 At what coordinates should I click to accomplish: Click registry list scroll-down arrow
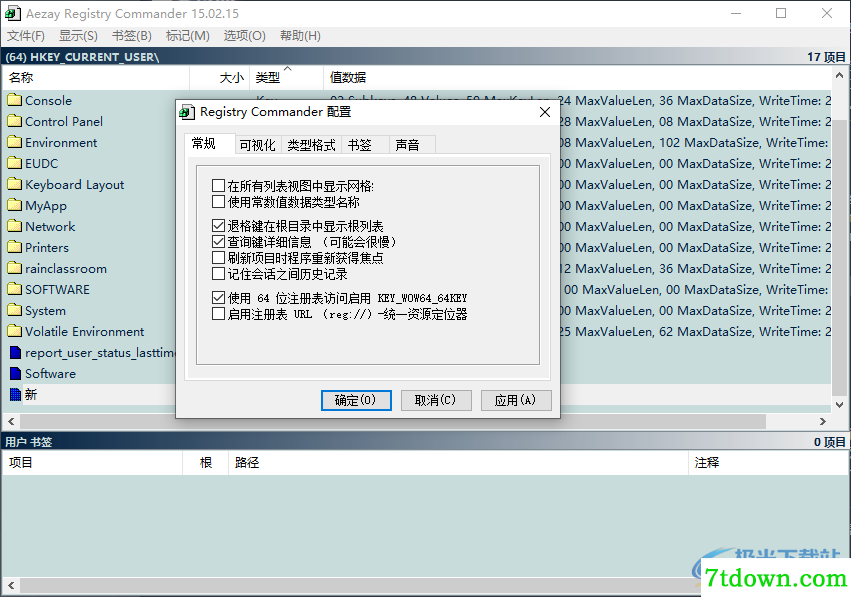(839, 405)
